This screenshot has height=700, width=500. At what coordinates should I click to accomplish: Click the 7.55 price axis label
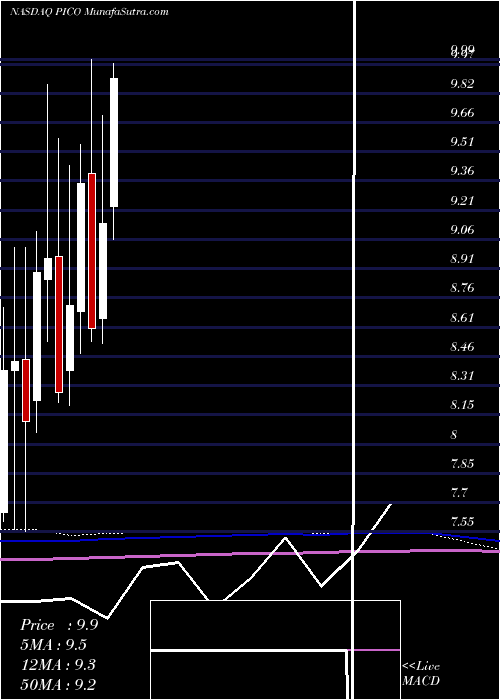(x=462, y=521)
